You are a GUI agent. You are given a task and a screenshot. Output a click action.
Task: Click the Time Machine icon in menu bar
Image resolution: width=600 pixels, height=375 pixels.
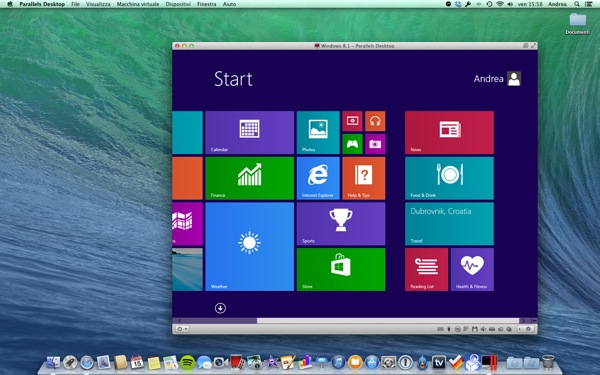pyautogui.click(x=489, y=4)
